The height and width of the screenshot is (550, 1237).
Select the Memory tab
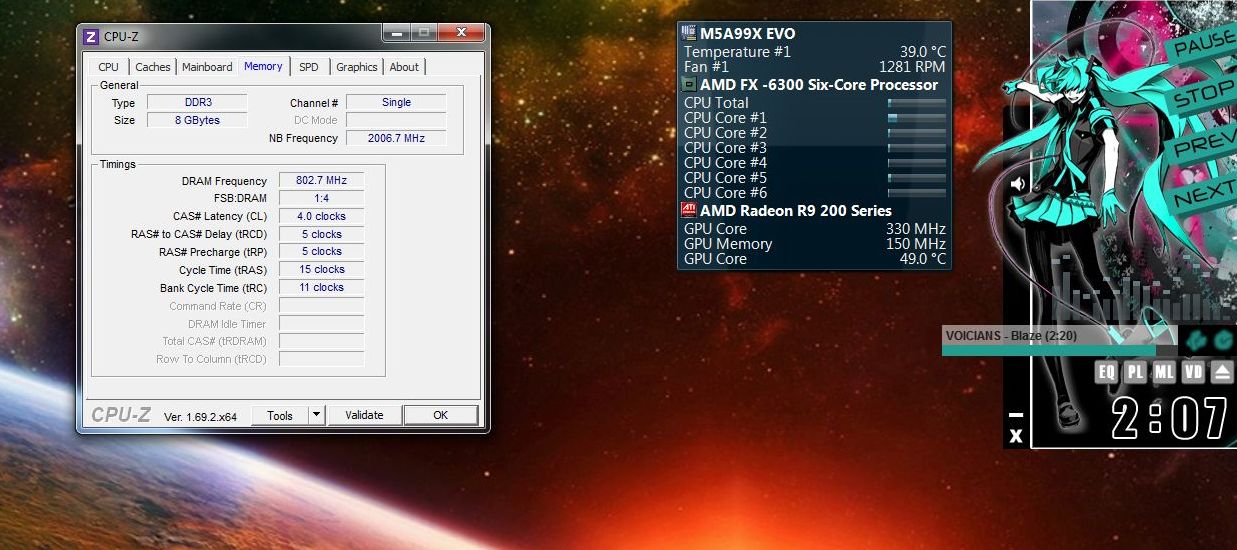(264, 66)
